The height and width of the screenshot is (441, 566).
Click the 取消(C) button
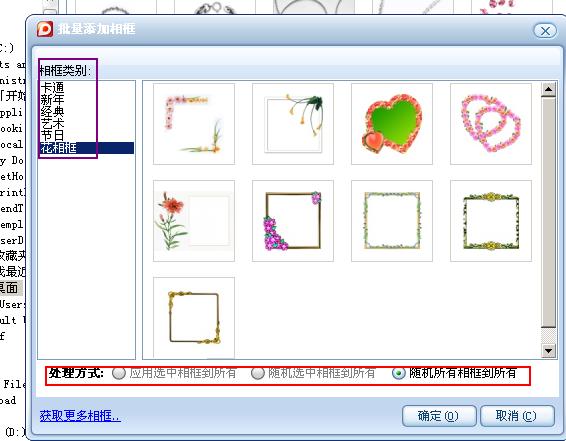click(x=517, y=416)
